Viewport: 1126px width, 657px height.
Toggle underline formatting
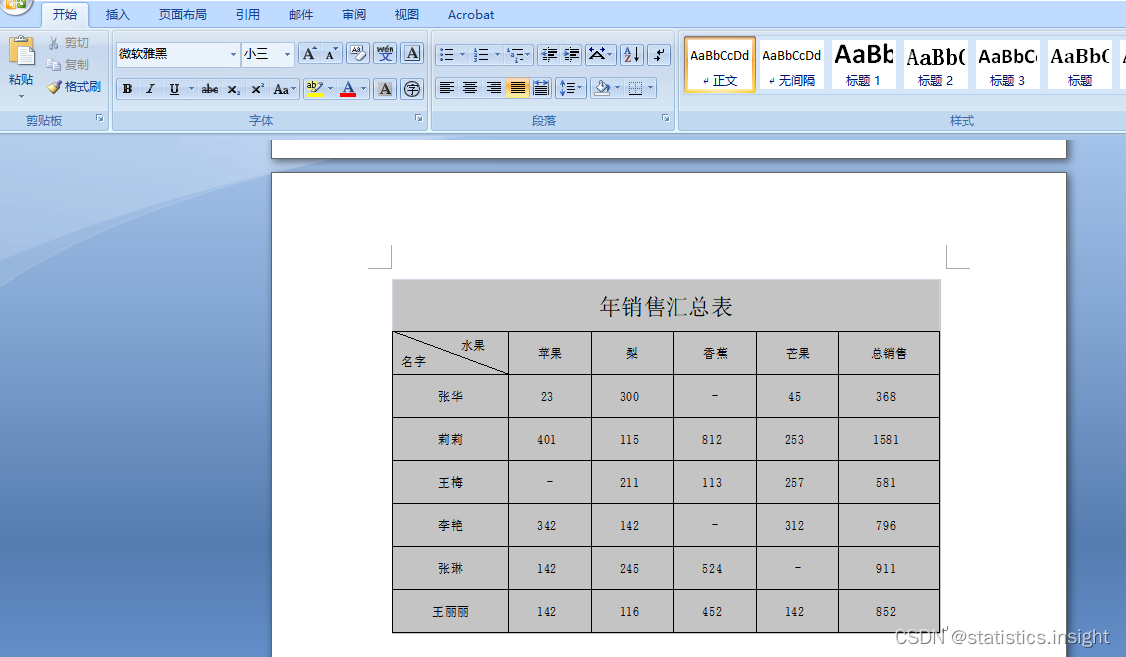[174, 89]
